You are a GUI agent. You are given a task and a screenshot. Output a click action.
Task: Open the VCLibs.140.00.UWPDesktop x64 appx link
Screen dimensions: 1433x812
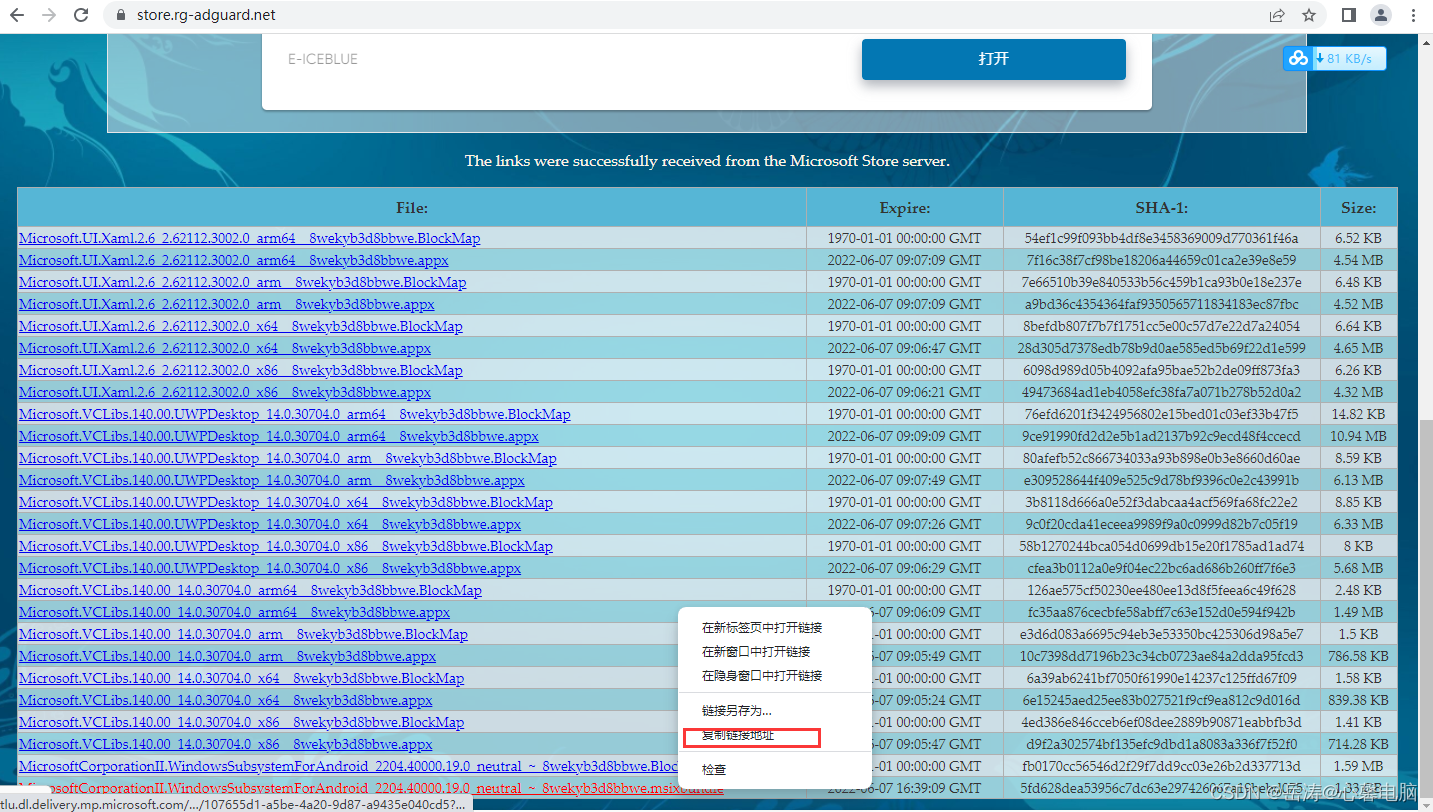coord(269,524)
